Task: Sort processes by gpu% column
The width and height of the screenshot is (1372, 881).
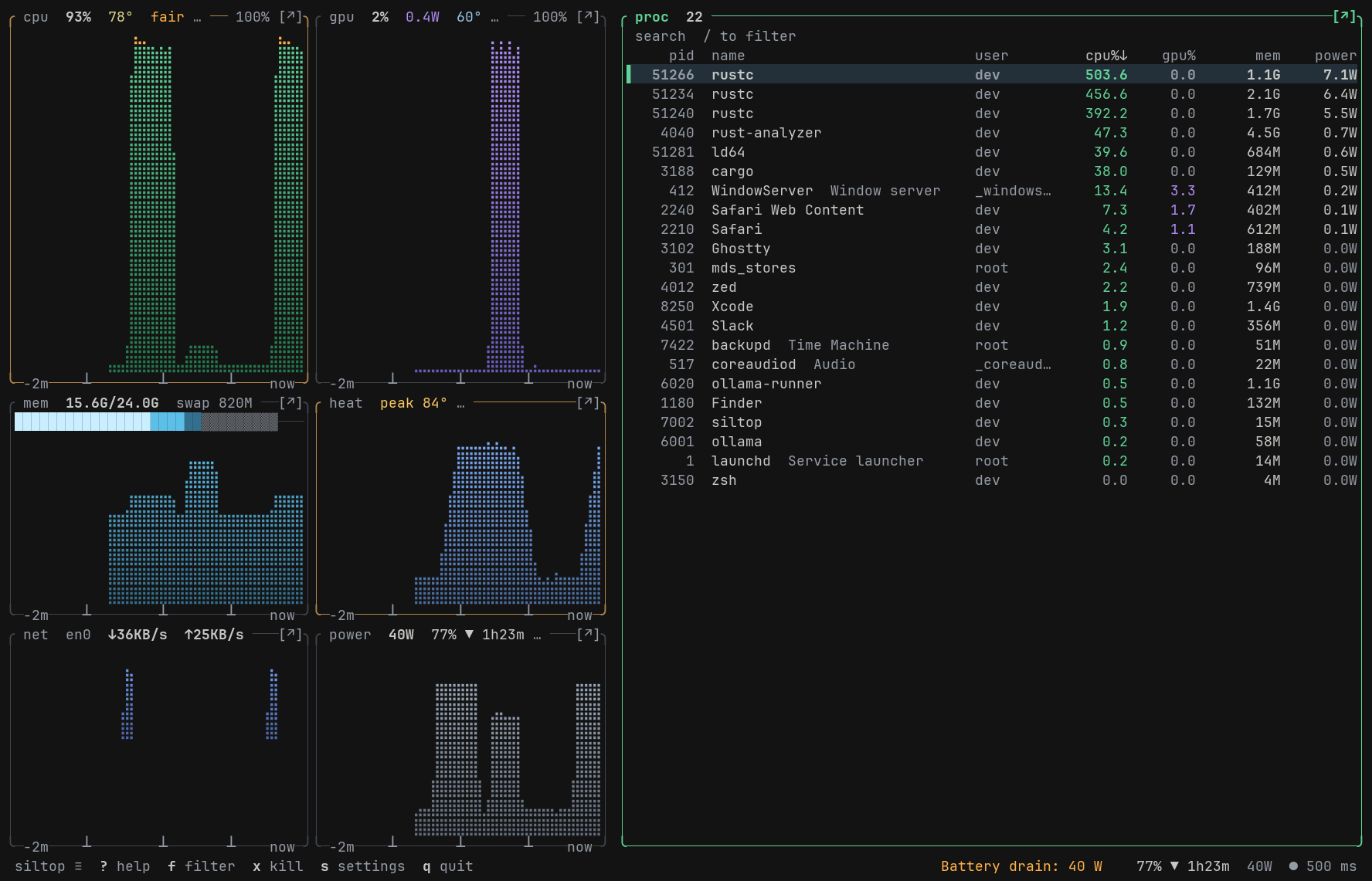Action: [1179, 56]
